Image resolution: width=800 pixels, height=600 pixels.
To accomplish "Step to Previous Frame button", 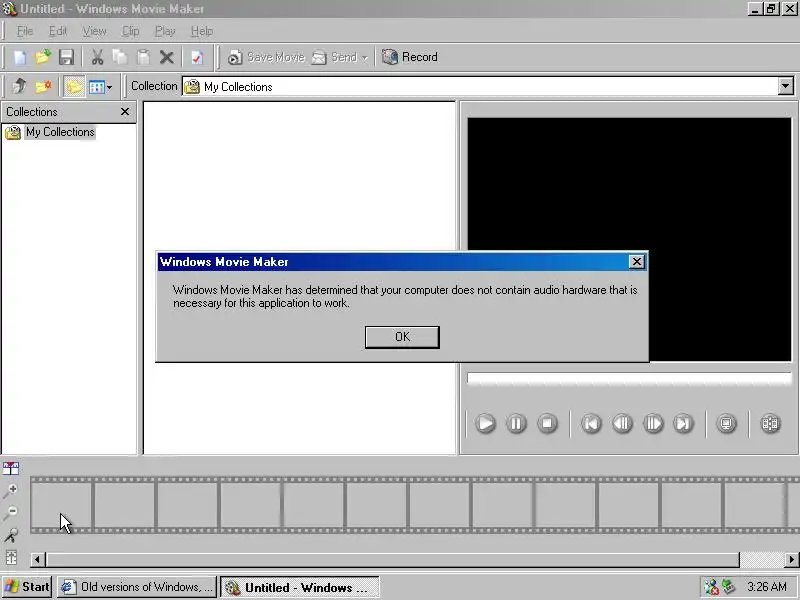I will pos(622,423).
